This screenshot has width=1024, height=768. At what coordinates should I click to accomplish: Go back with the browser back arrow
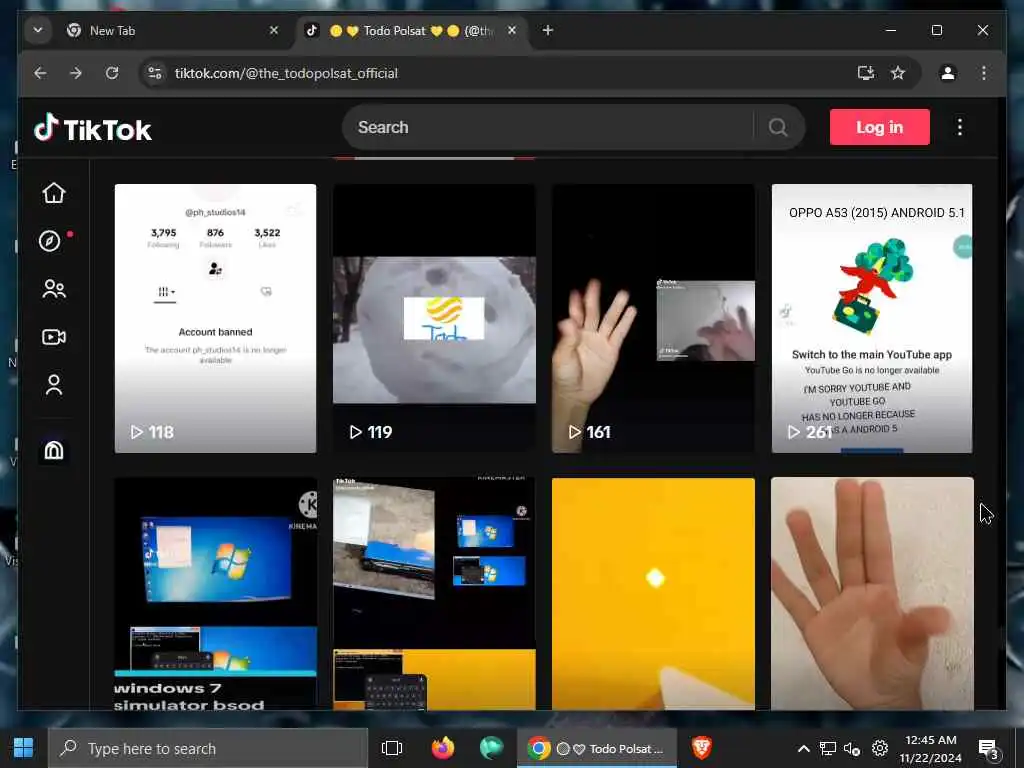pyautogui.click(x=40, y=73)
